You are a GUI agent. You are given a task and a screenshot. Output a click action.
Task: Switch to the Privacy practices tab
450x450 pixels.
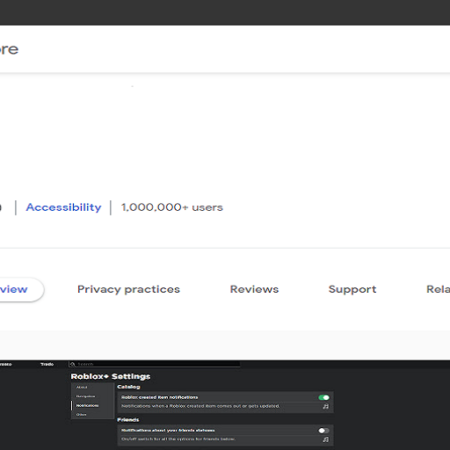point(129,289)
